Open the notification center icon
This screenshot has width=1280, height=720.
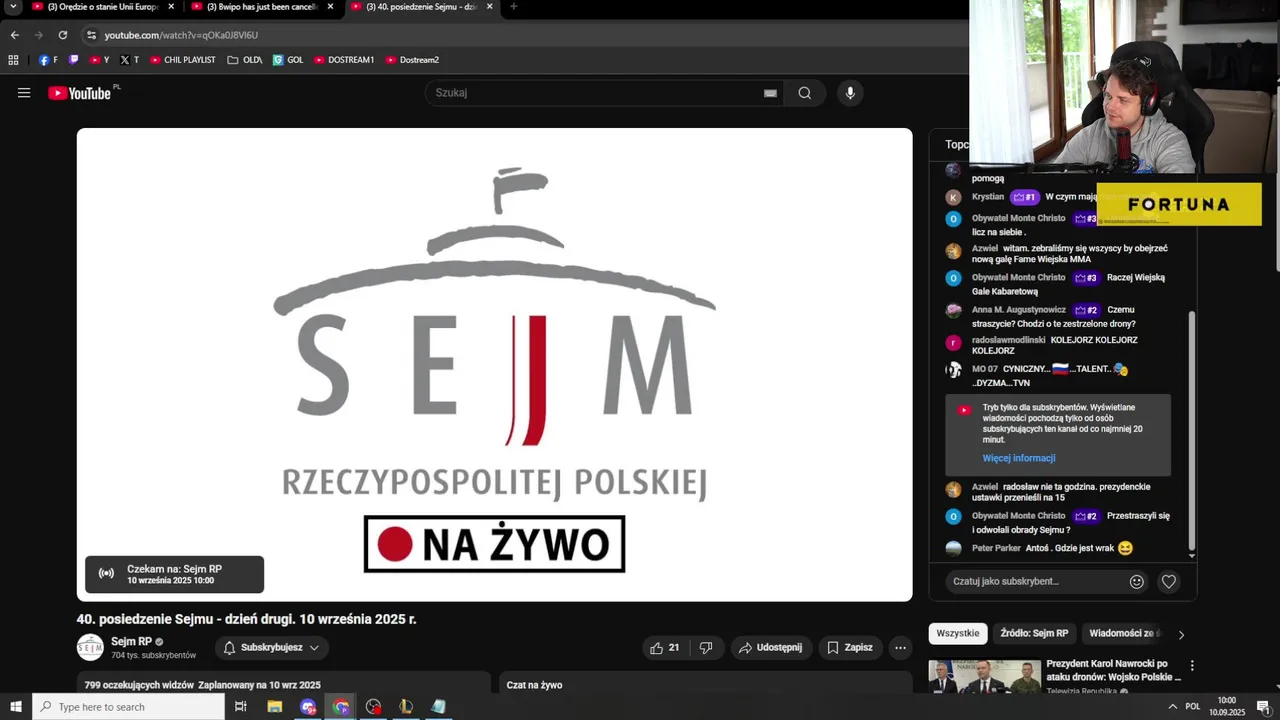point(1263,707)
